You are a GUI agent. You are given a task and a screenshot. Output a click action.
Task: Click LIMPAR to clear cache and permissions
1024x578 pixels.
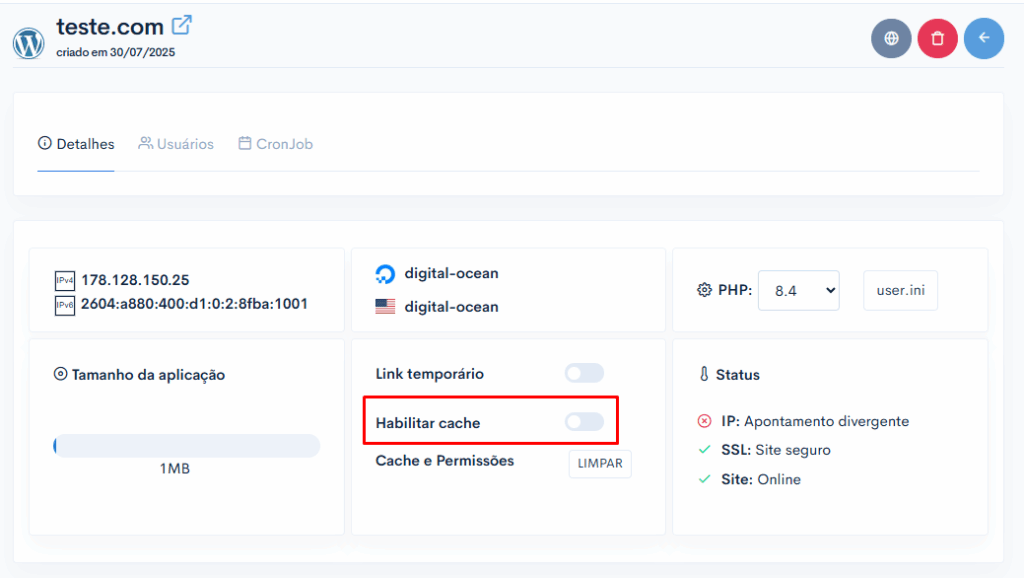(x=600, y=464)
